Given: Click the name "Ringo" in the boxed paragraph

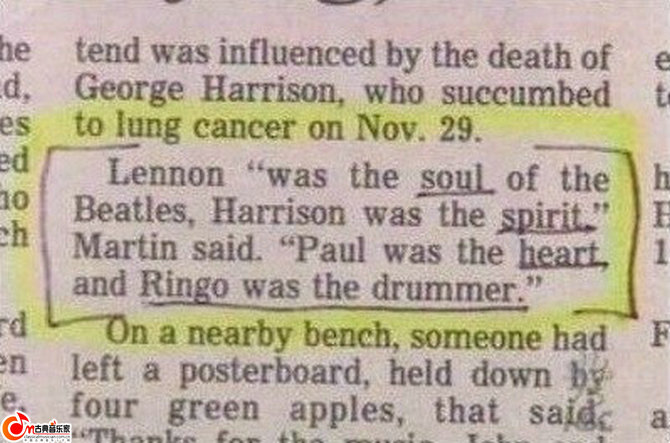Looking at the screenshot, I should pyautogui.click(x=185, y=287).
